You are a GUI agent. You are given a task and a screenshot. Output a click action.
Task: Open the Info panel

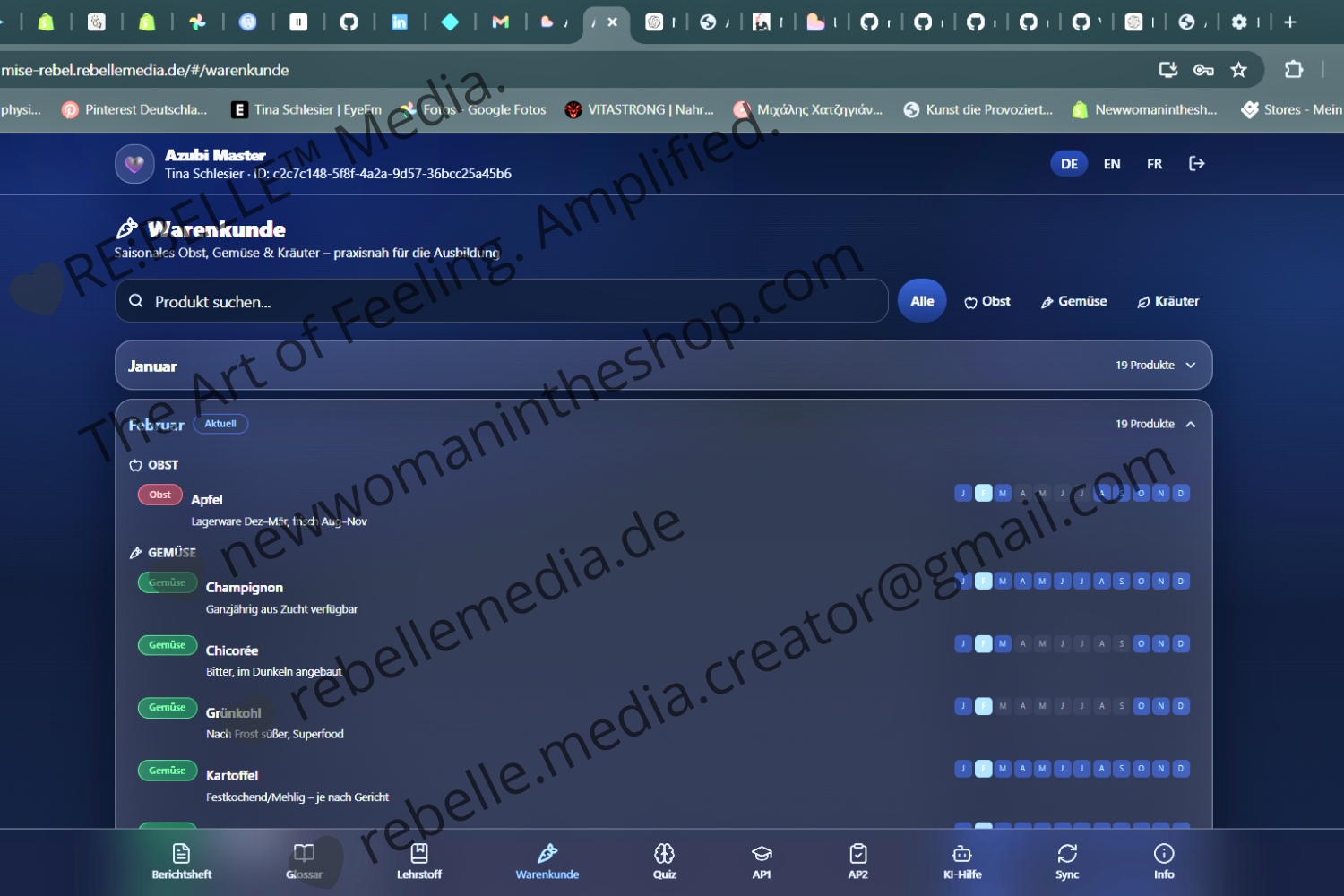point(1163,861)
